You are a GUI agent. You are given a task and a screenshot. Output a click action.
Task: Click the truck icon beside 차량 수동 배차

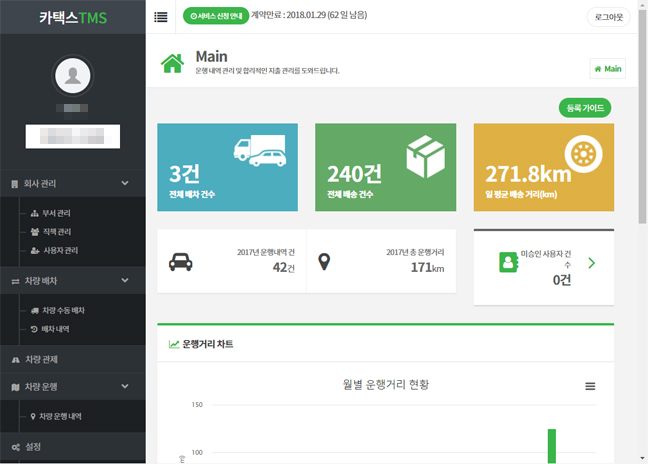(35, 311)
